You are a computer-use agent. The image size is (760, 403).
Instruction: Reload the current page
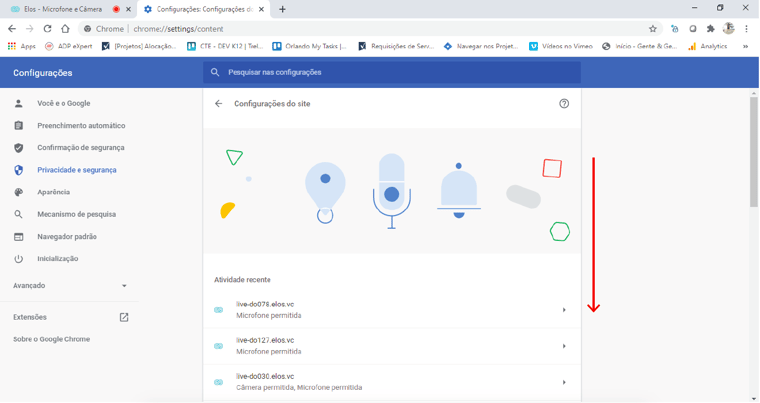48,29
